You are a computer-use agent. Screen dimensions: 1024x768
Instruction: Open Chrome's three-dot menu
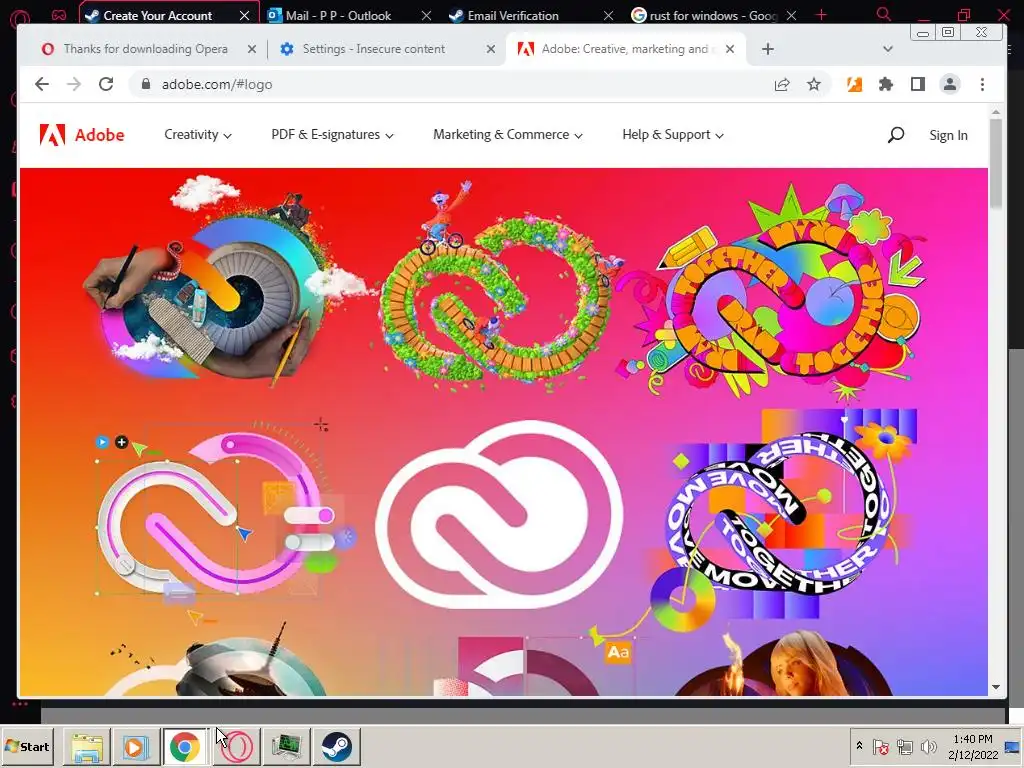coord(982,84)
